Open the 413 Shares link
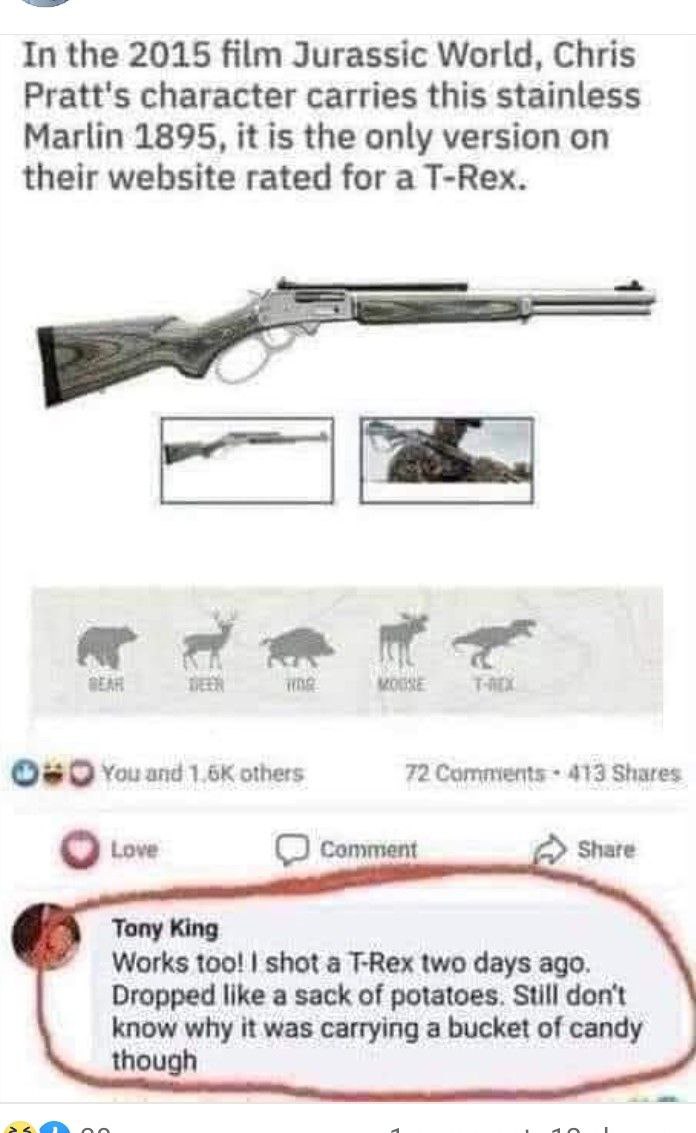Viewport: 696px width, 1133px height. pos(624,773)
